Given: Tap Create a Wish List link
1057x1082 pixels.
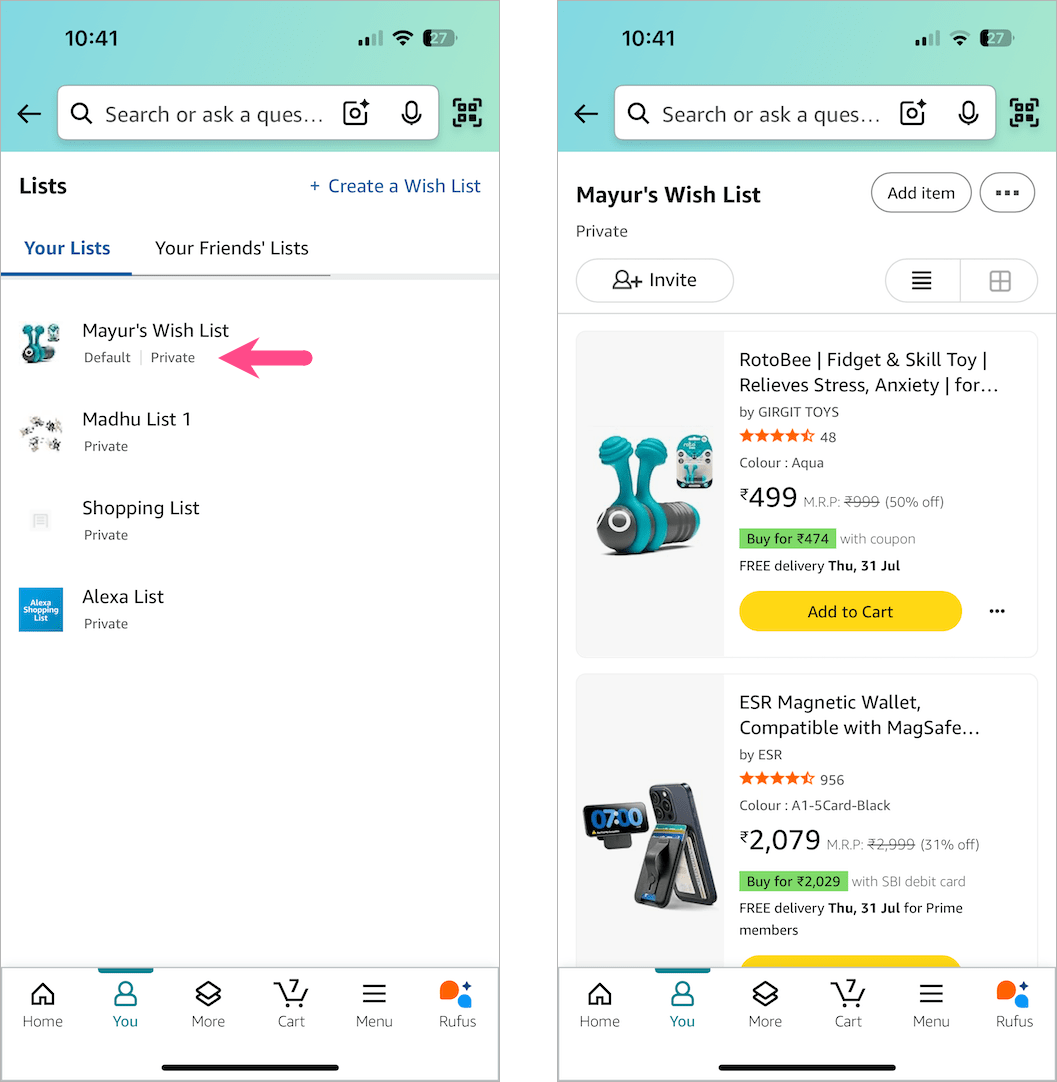Looking at the screenshot, I should [395, 186].
